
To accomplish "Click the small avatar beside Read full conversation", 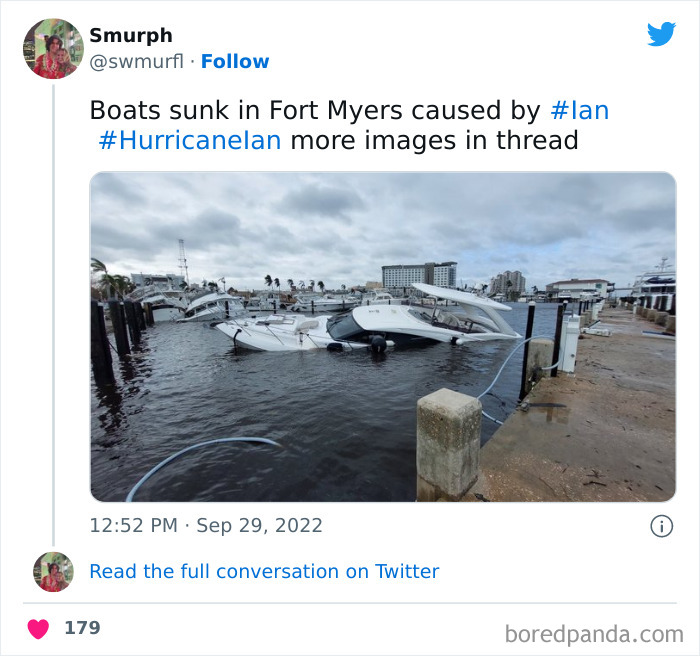I will [x=53, y=572].
